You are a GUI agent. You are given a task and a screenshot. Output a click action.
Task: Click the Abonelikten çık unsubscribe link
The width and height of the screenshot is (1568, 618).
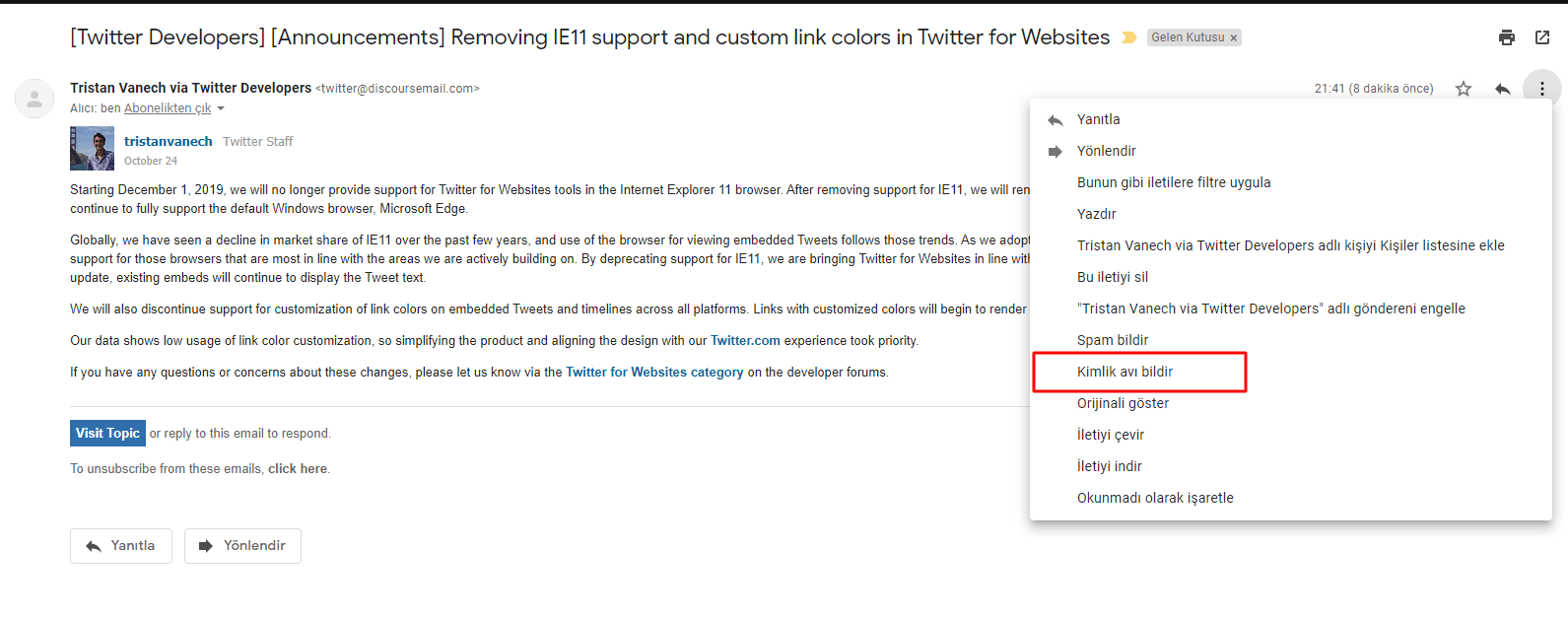click(x=168, y=108)
